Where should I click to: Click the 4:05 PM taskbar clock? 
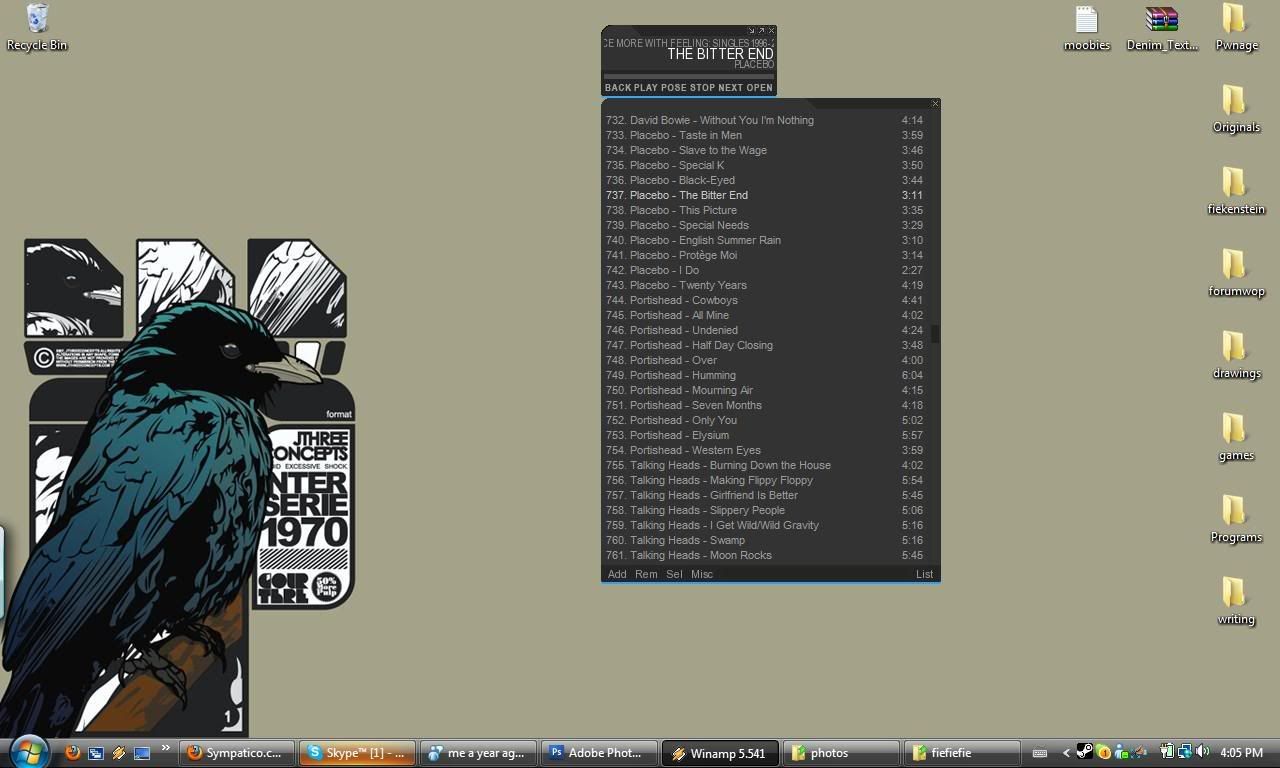1241,753
